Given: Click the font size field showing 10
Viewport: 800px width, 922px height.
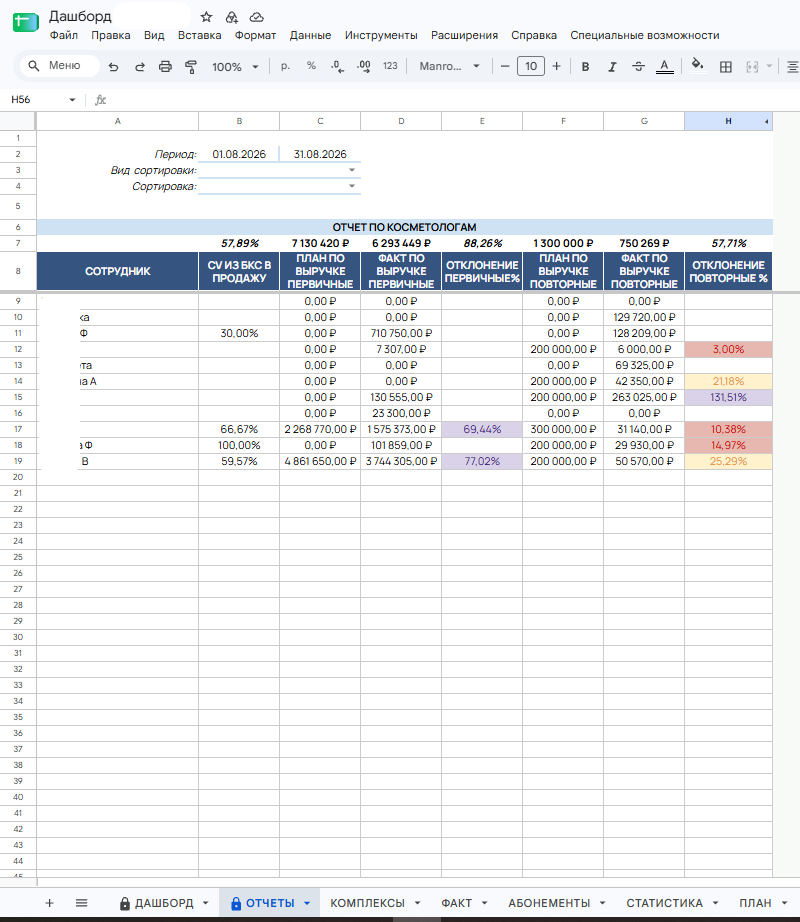Looking at the screenshot, I should click(x=531, y=66).
